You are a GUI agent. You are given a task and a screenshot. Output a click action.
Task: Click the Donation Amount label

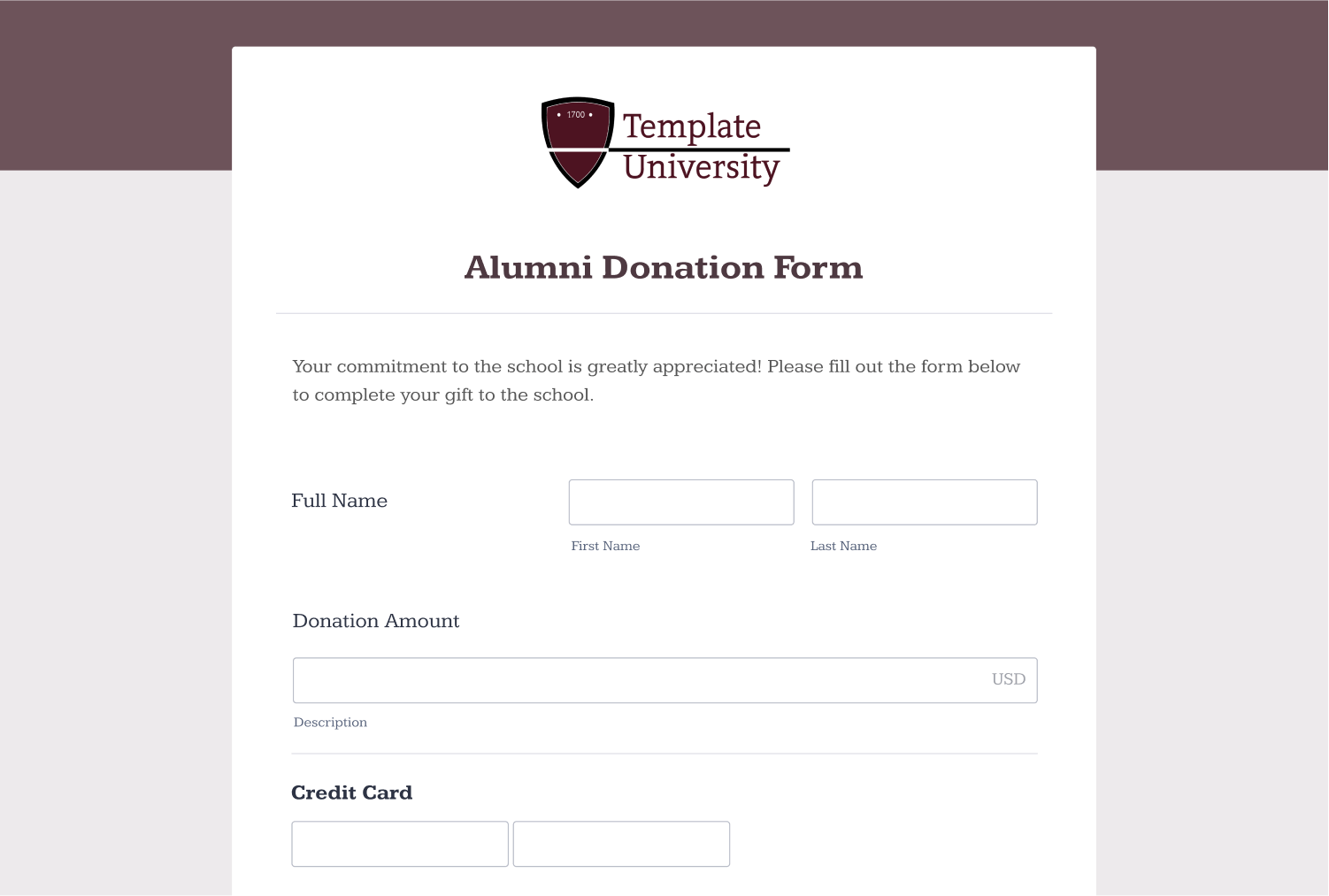376,621
